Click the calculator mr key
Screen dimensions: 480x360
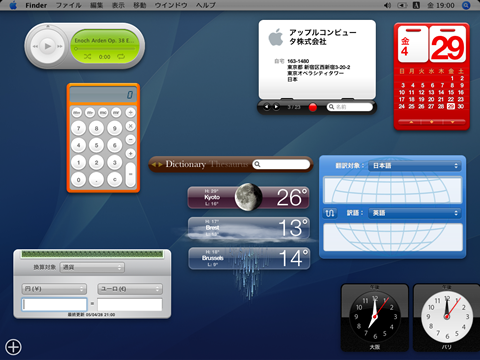point(116,113)
